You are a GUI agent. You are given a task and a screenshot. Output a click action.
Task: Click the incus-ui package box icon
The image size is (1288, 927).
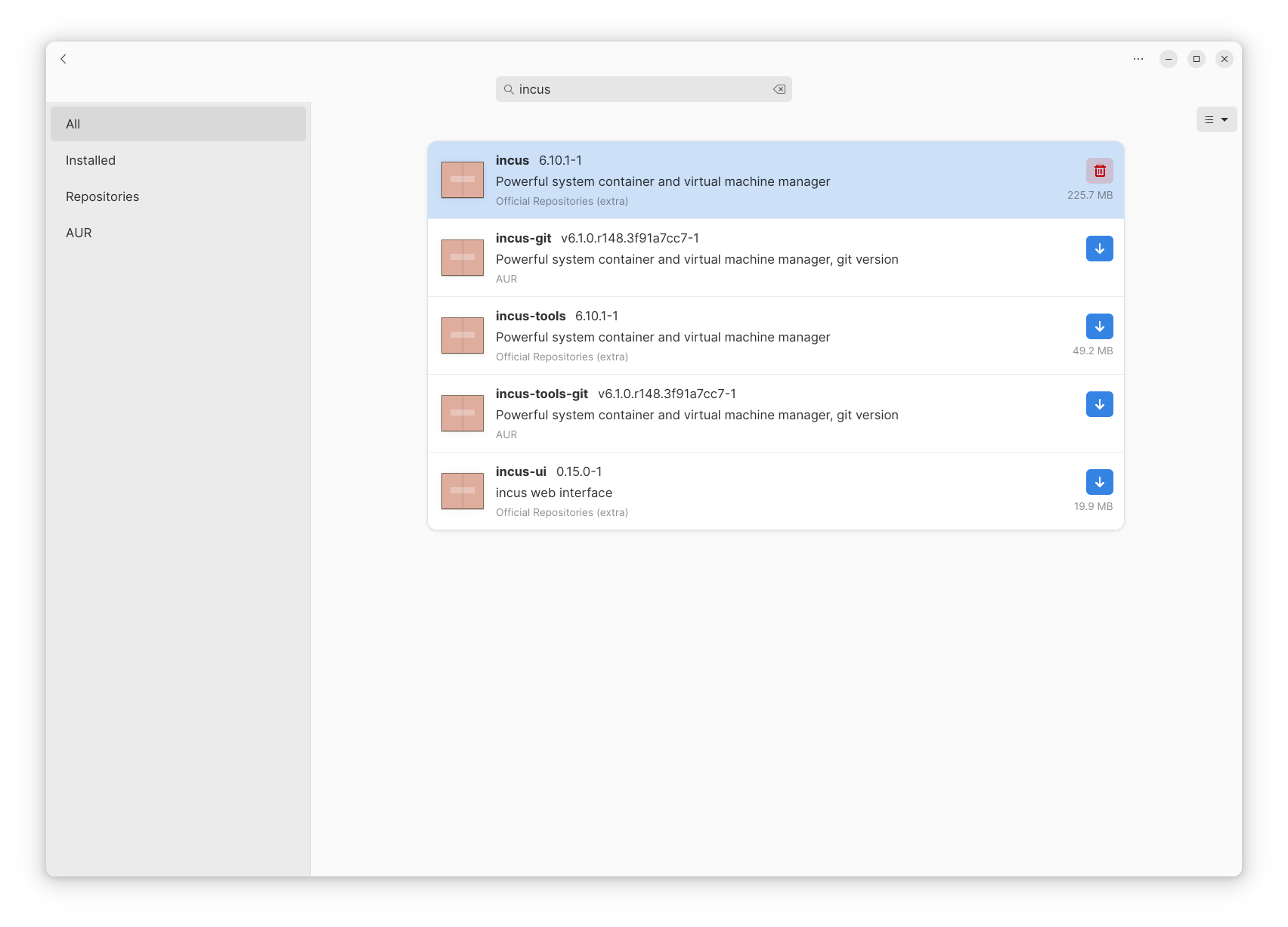(463, 491)
